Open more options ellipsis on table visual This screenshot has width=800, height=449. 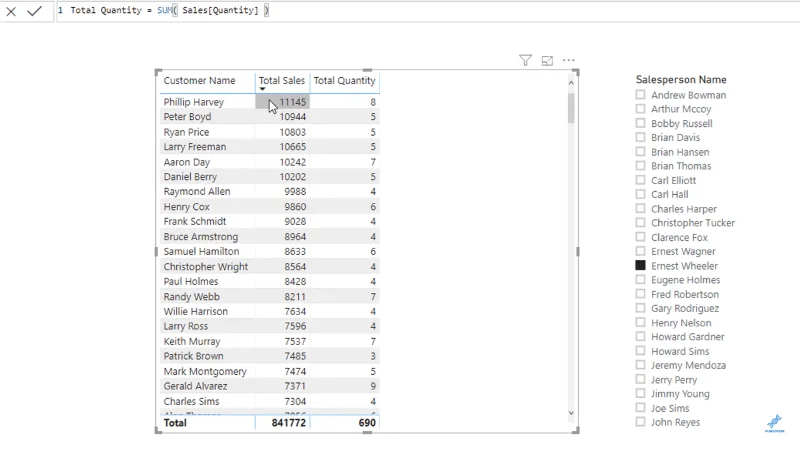point(568,60)
